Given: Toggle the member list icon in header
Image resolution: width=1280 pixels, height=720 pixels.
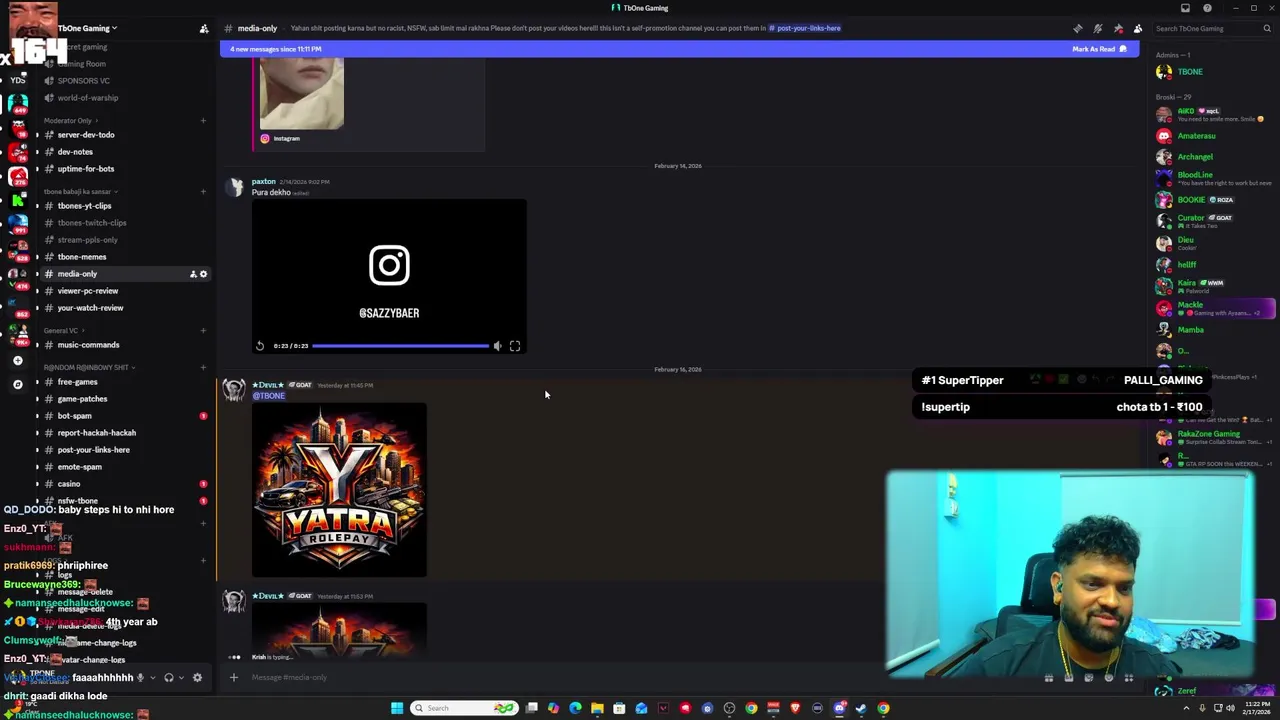Looking at the screenshot, I should pos(1137,28).
